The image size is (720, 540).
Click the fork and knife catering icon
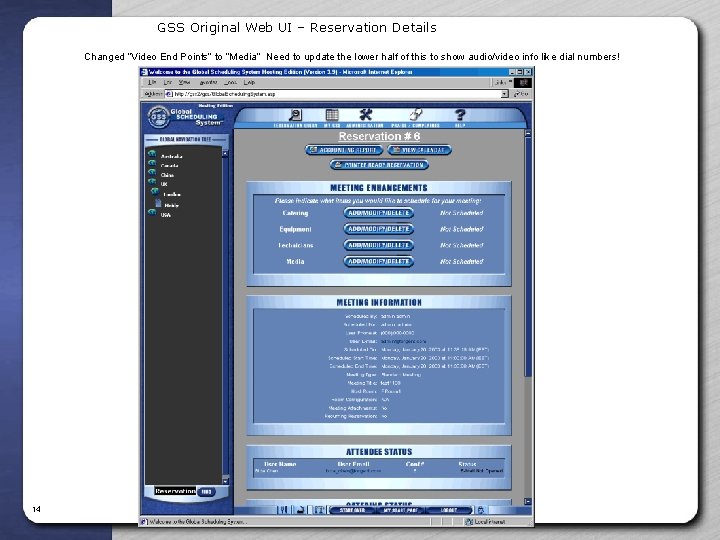(x=283, y=510)
